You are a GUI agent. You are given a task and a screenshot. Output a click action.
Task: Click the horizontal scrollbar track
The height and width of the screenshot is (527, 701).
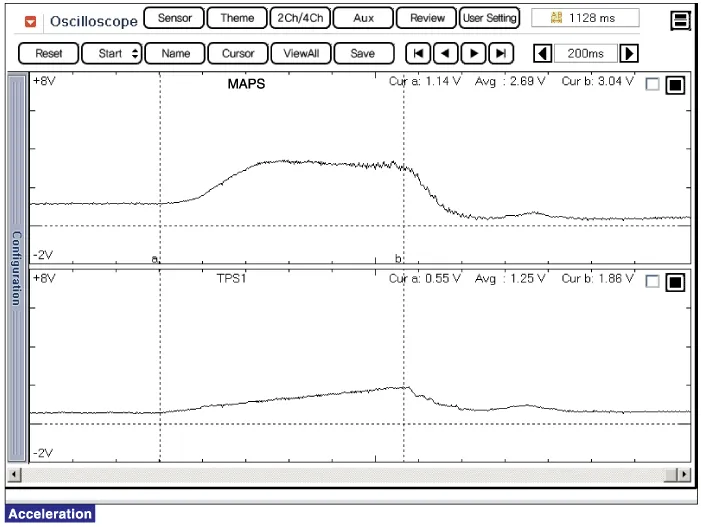(350, 474)
